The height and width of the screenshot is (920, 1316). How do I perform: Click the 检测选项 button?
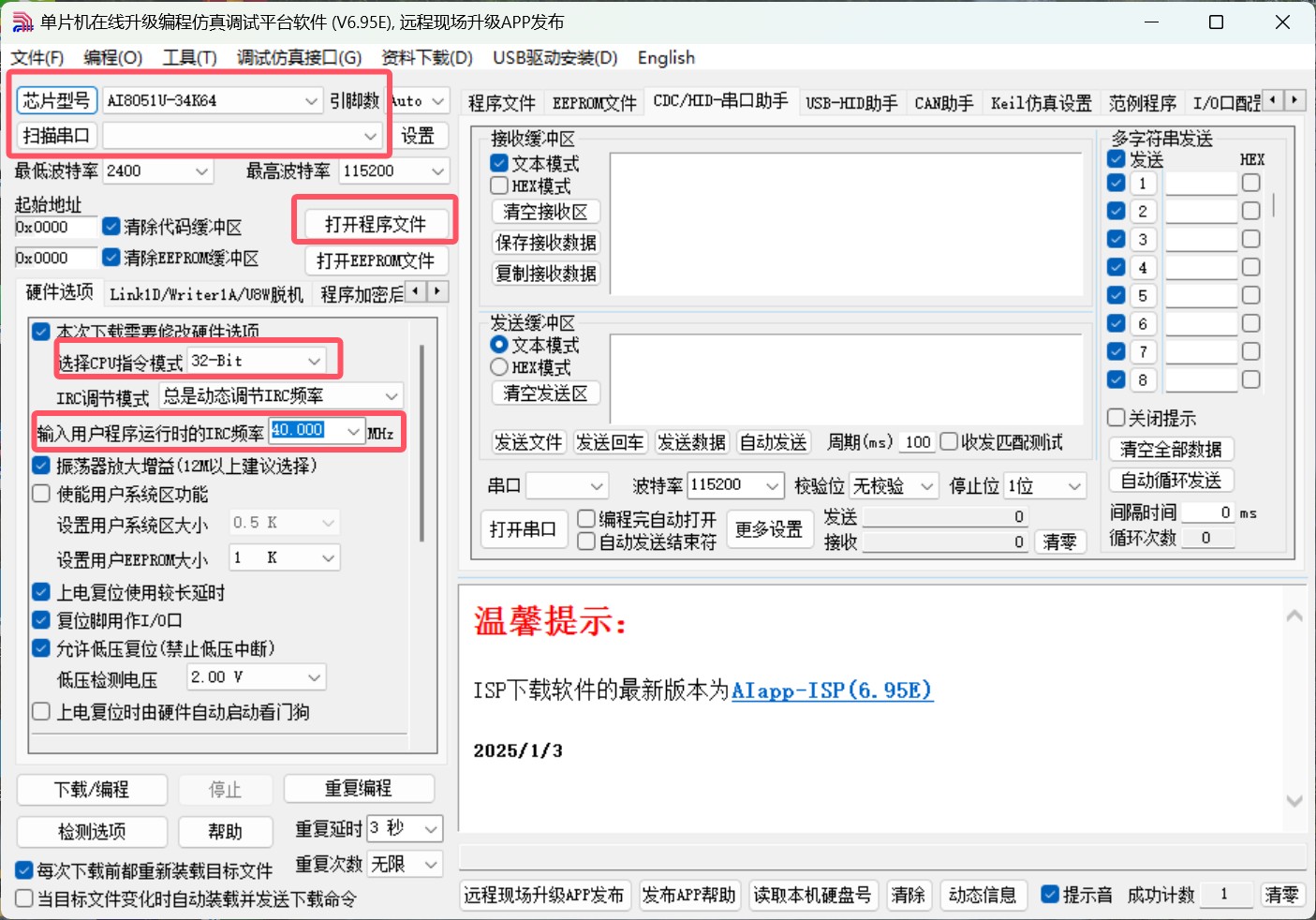pos(92,831)
